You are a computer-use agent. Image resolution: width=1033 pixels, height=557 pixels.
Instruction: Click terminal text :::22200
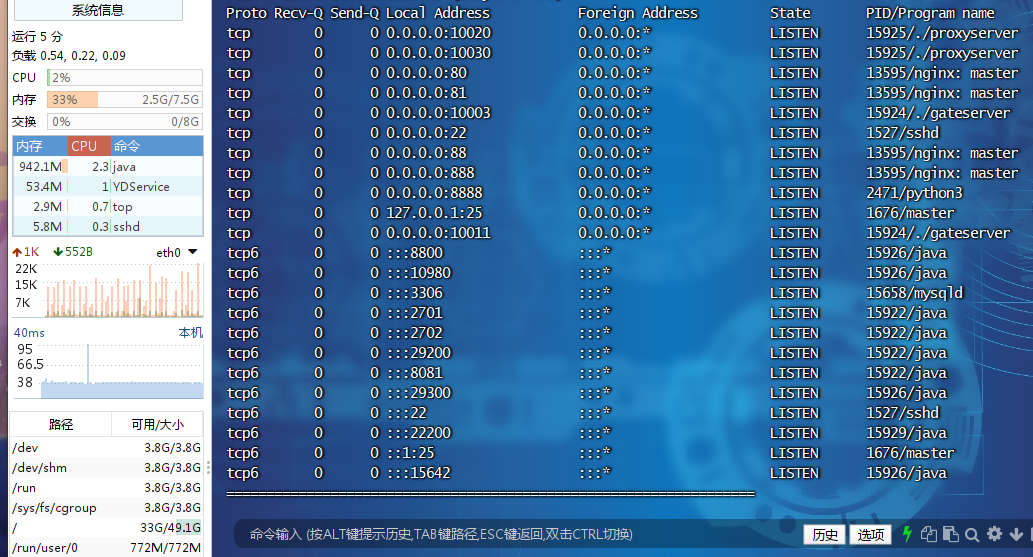click(418, 432)
